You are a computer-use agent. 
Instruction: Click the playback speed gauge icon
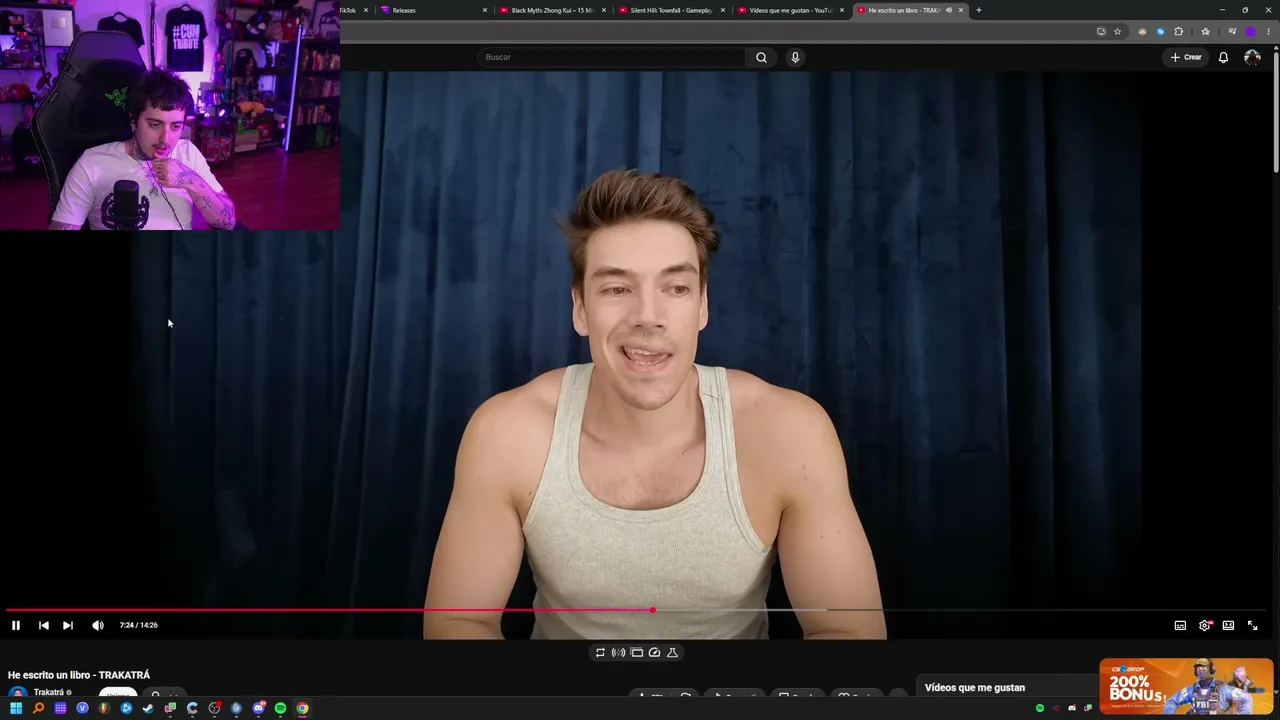(x=654, y=652)
